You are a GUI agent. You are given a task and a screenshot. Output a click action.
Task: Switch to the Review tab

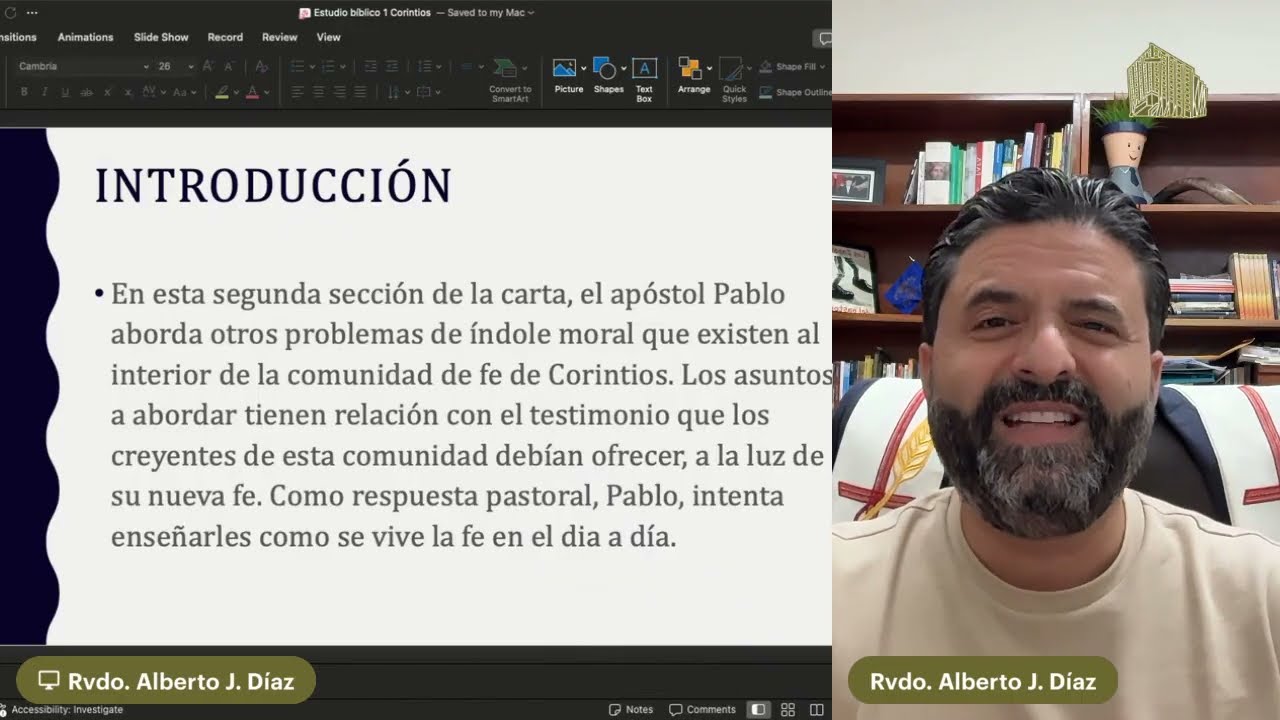279,37
